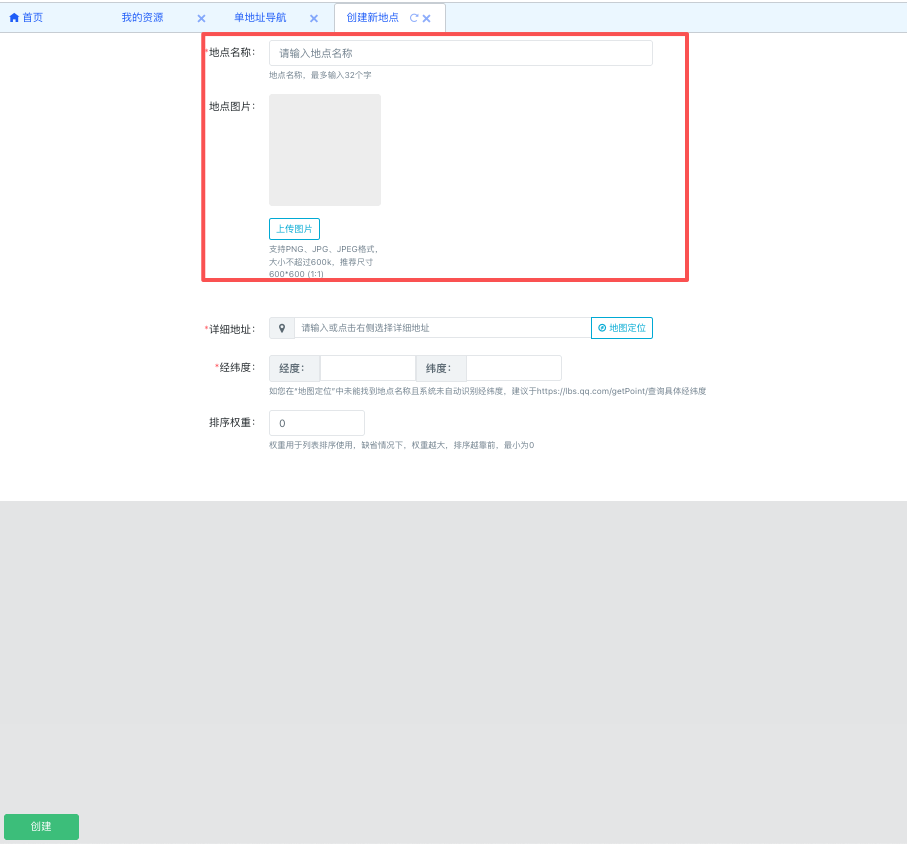
Task: Select the 创建新地点 tab
Action: point(372,18)
